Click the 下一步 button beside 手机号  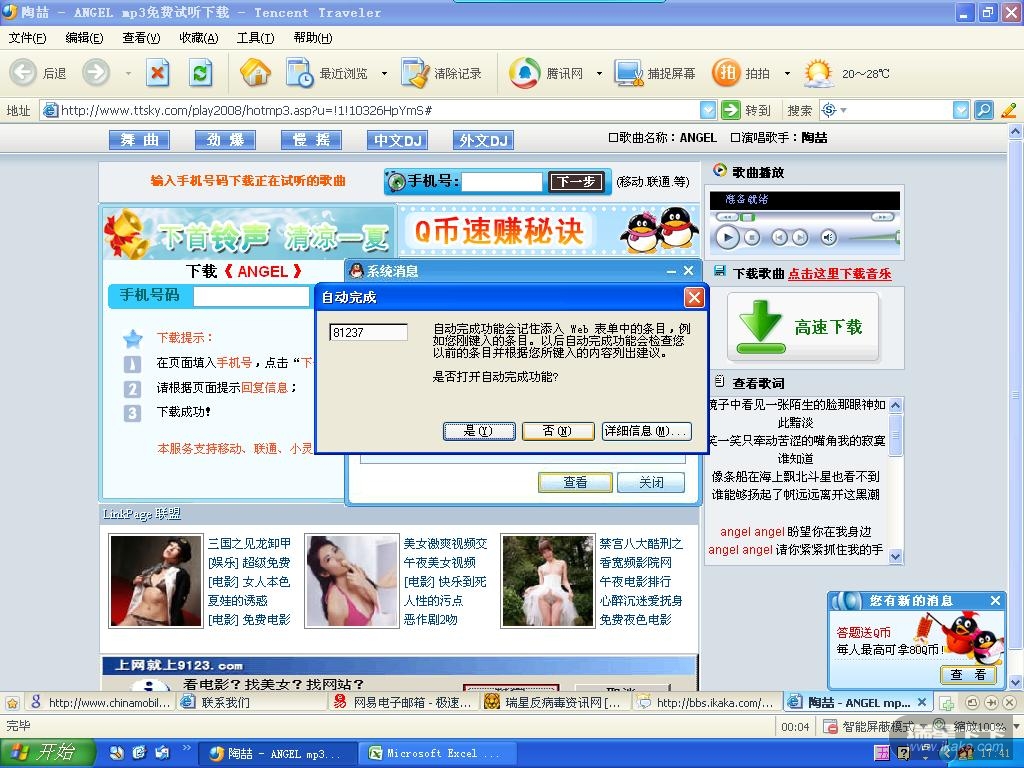[575, 182]
